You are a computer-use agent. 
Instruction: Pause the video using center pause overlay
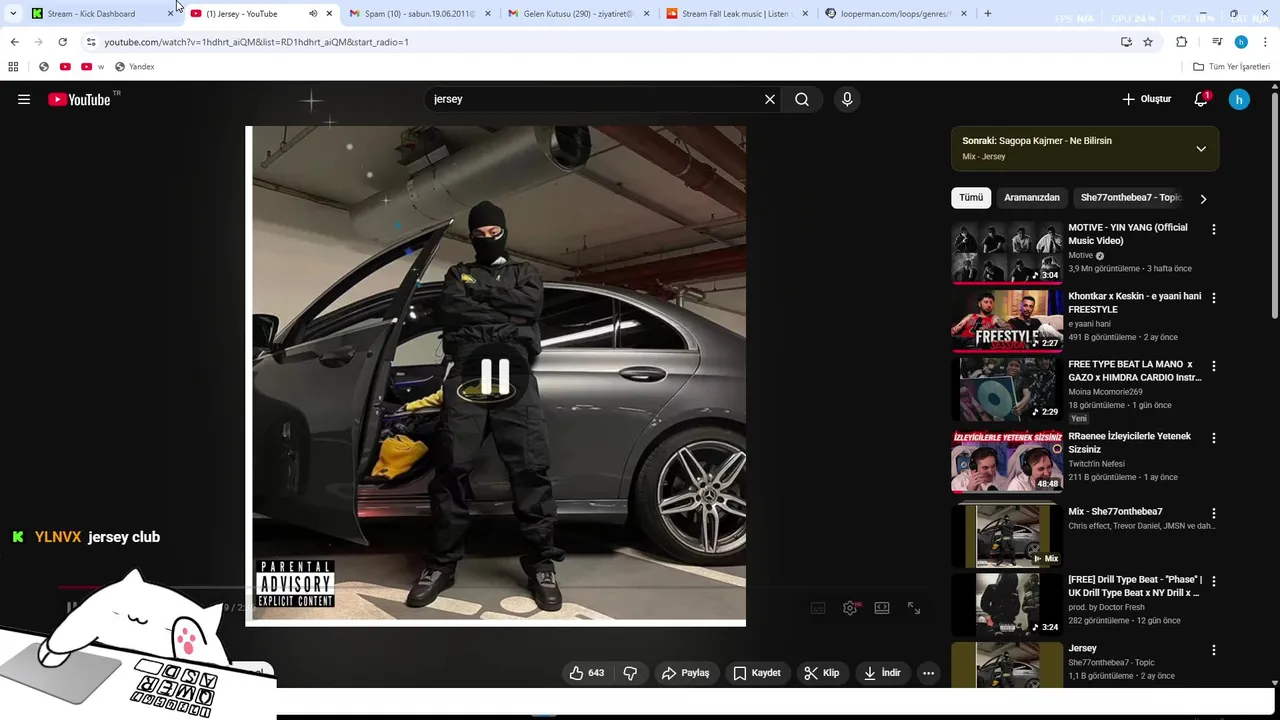495,377
